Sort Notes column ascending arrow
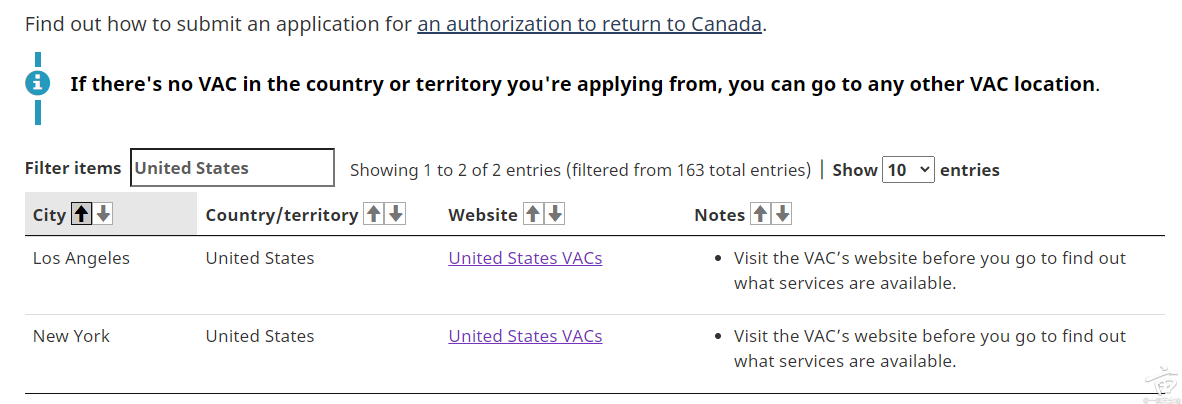The image size is (1182, 404). tap(761, 214)
